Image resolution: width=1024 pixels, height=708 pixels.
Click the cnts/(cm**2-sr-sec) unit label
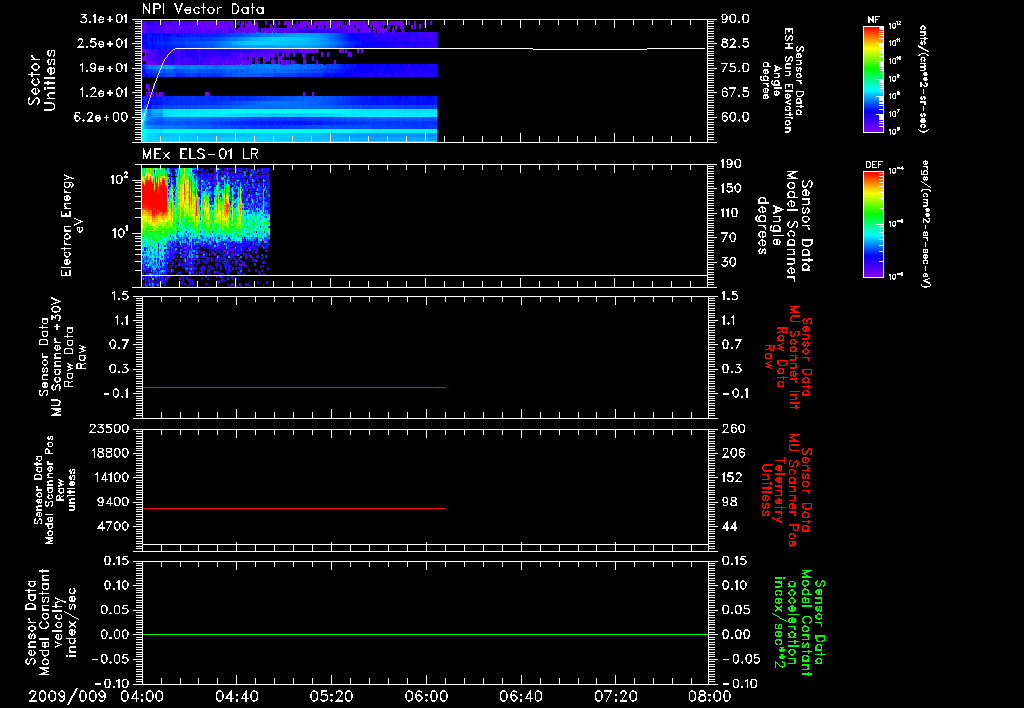pos(923,79)
